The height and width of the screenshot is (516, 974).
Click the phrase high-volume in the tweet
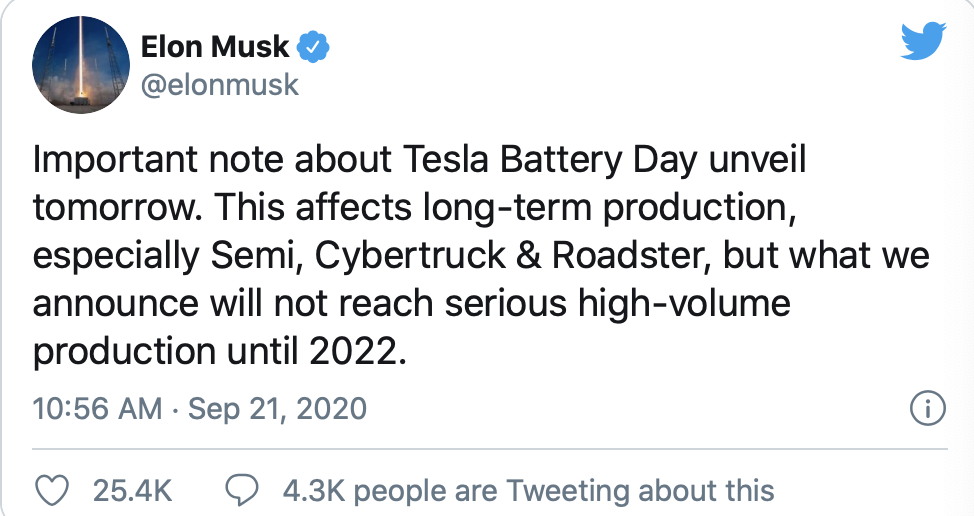pyautogui.click(x=684, y=304)
